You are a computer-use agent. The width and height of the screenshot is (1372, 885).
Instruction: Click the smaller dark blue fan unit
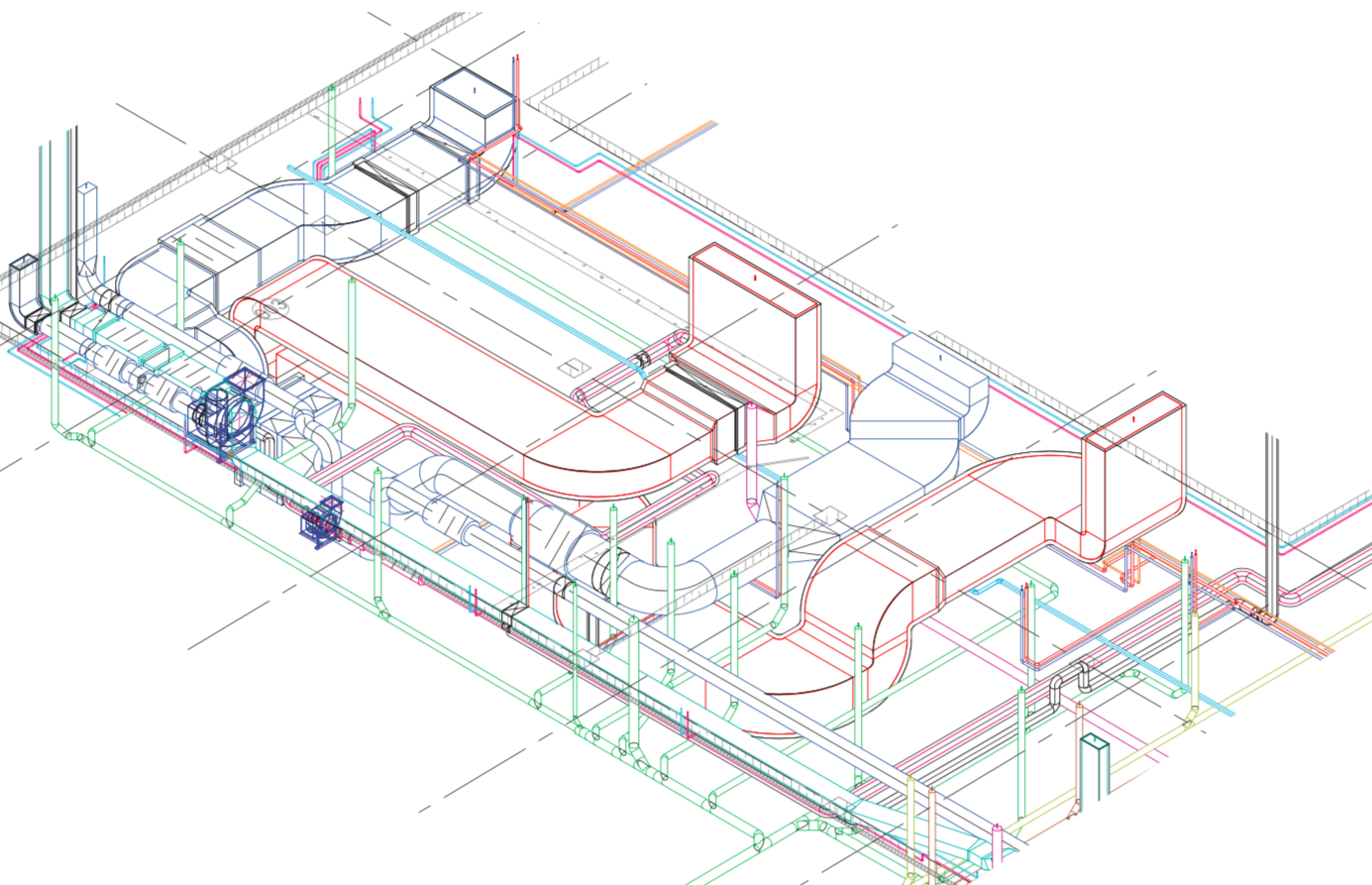click(x=320, y=522)
